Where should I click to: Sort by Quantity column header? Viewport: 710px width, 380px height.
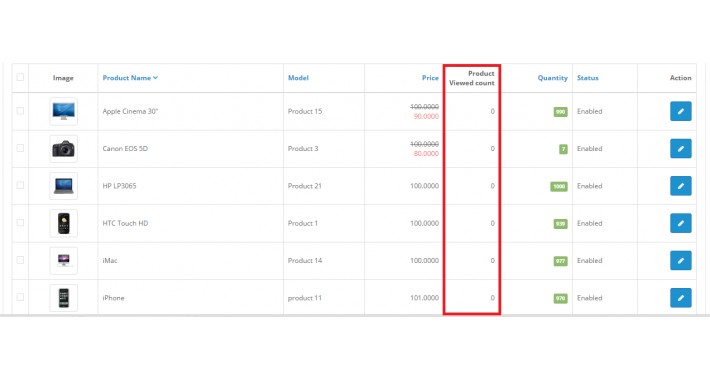pyautogui.click(x=552, y=78)
